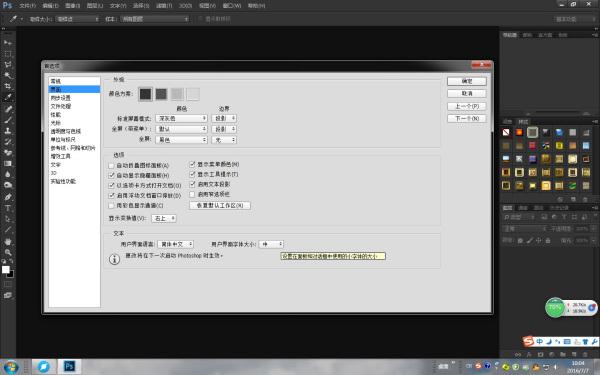This screenshot has height=375, width=600.
Task: Enable 自动折叠图标面板(A) checkbox
Action: pyautogui.click(x=111, y=166)
